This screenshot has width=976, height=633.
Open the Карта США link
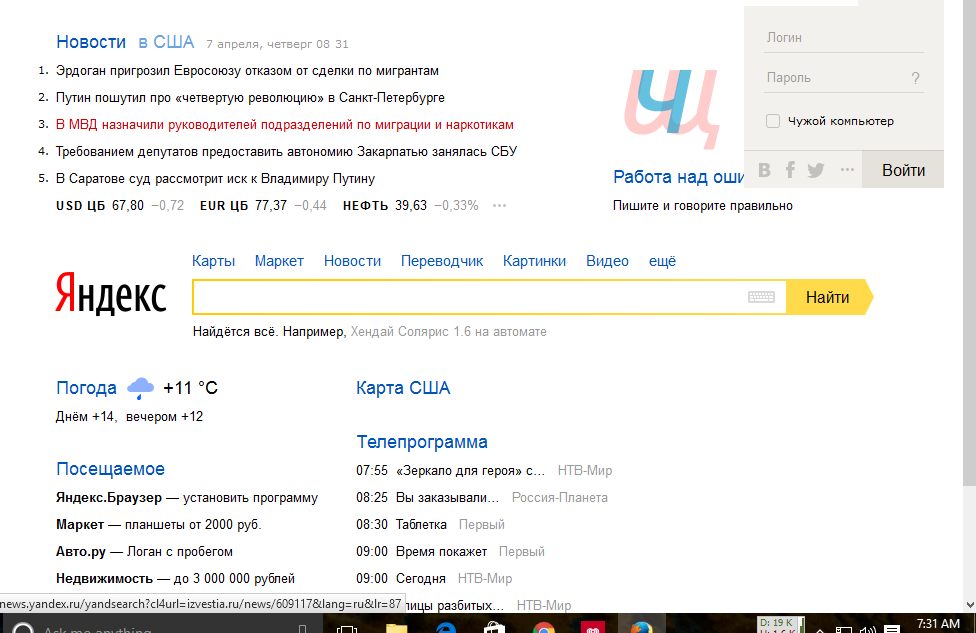[403, 388]
